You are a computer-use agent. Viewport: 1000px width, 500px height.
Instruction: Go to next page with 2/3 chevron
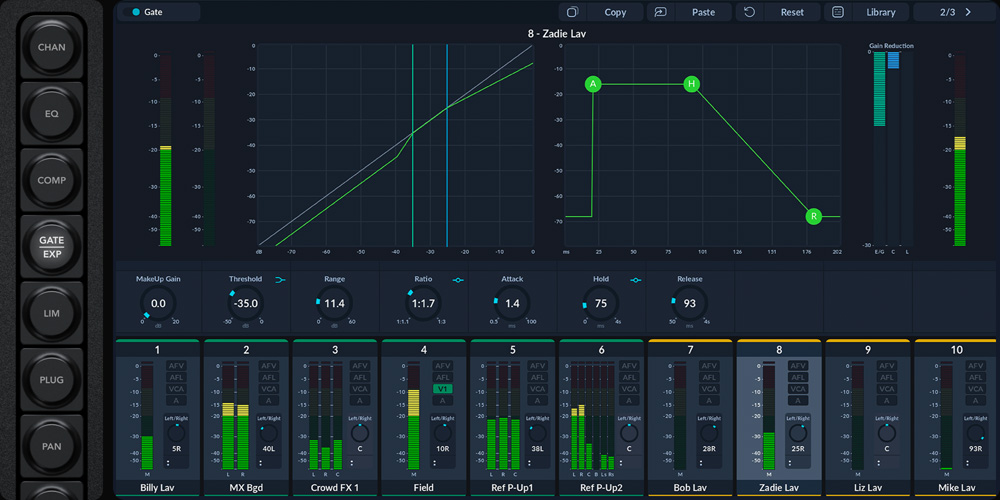point(968,12)
